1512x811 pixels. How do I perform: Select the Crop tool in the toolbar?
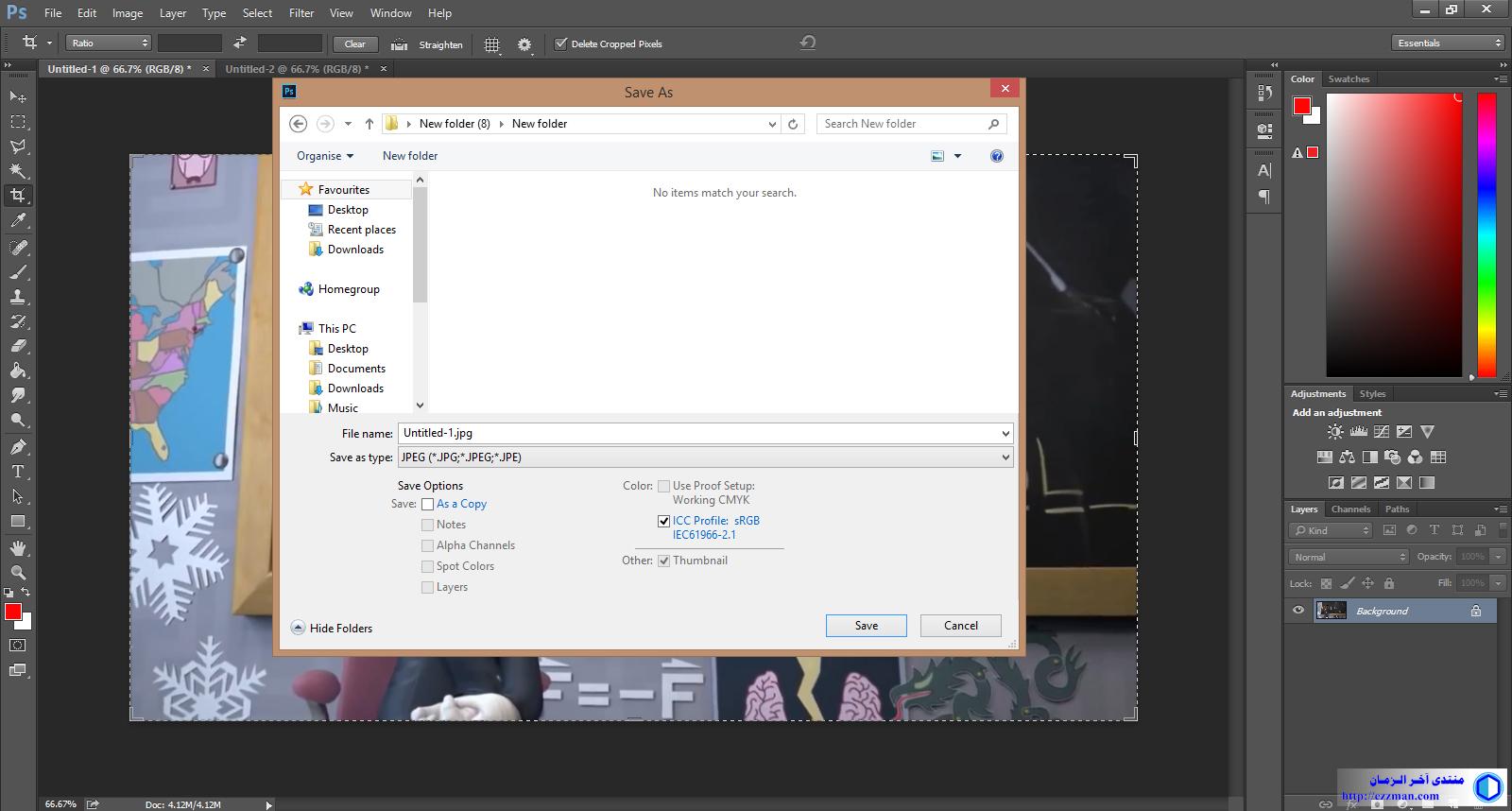click(18, 196)
